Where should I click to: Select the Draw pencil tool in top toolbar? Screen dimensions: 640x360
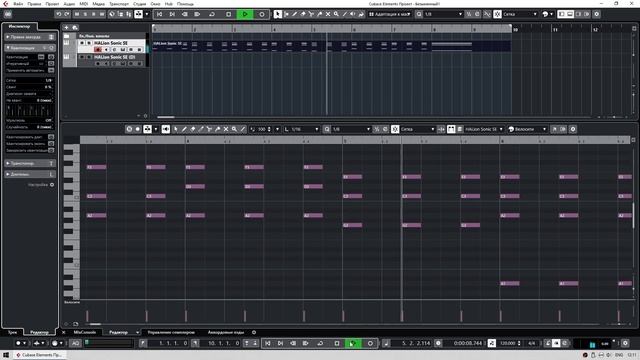(294, 14)
